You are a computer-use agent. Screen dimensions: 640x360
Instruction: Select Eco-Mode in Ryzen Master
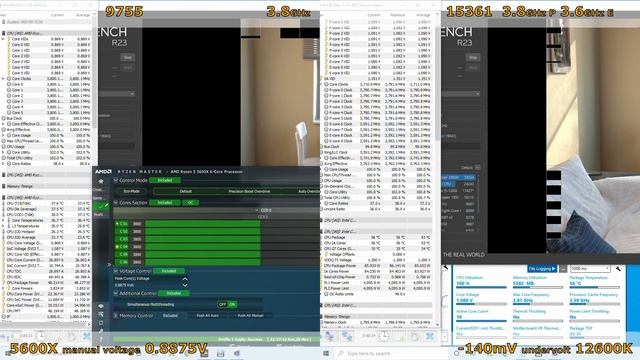click(131, 191)
